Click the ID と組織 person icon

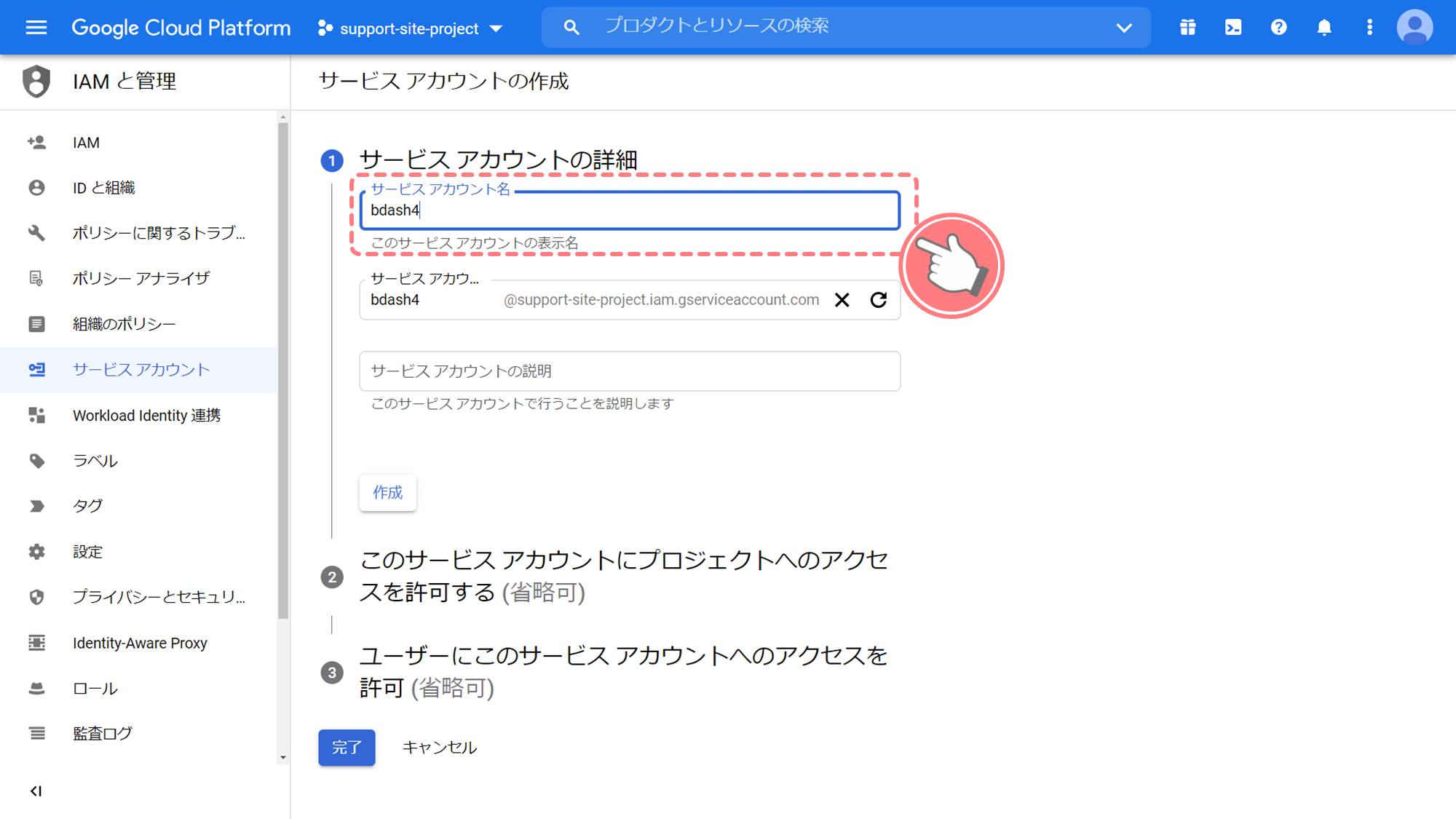coord(36,188)
